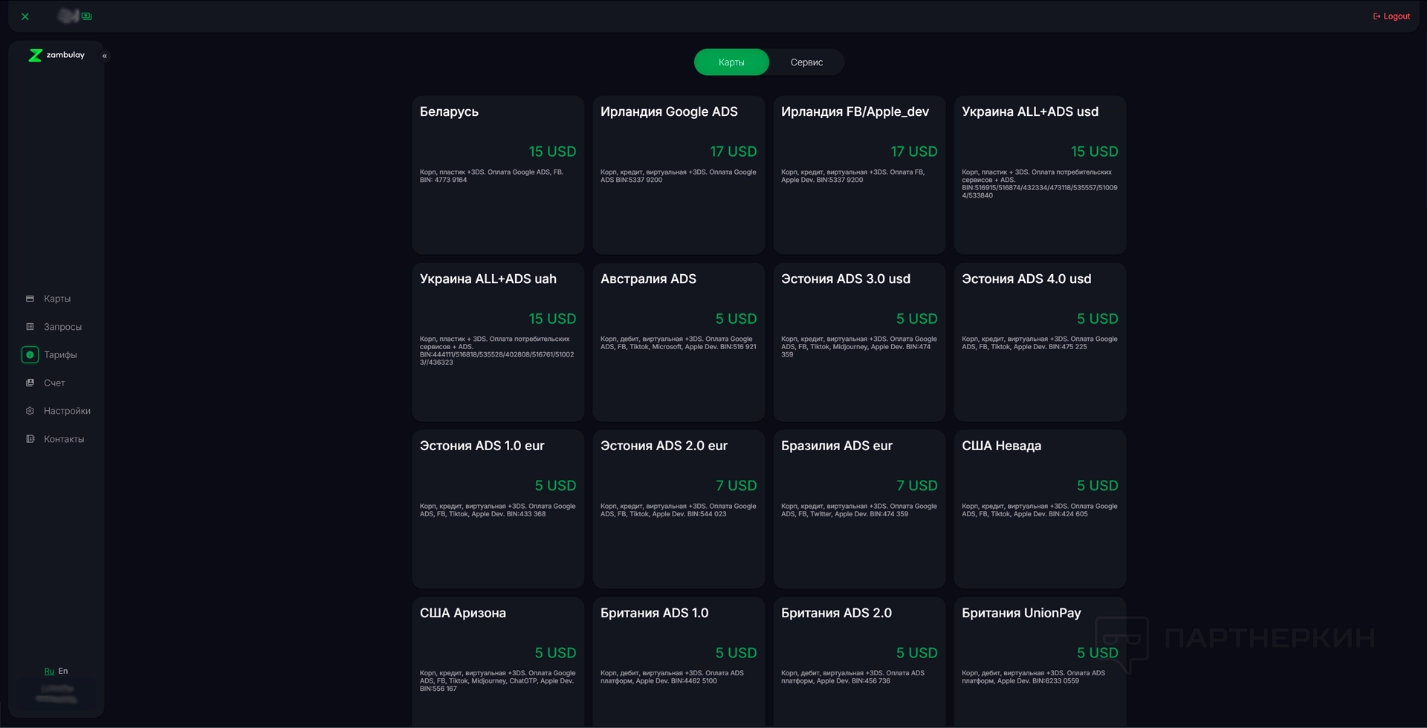Click the Счет icon in the sidebar
1427x728 pixels.
(x=30, y=383)
